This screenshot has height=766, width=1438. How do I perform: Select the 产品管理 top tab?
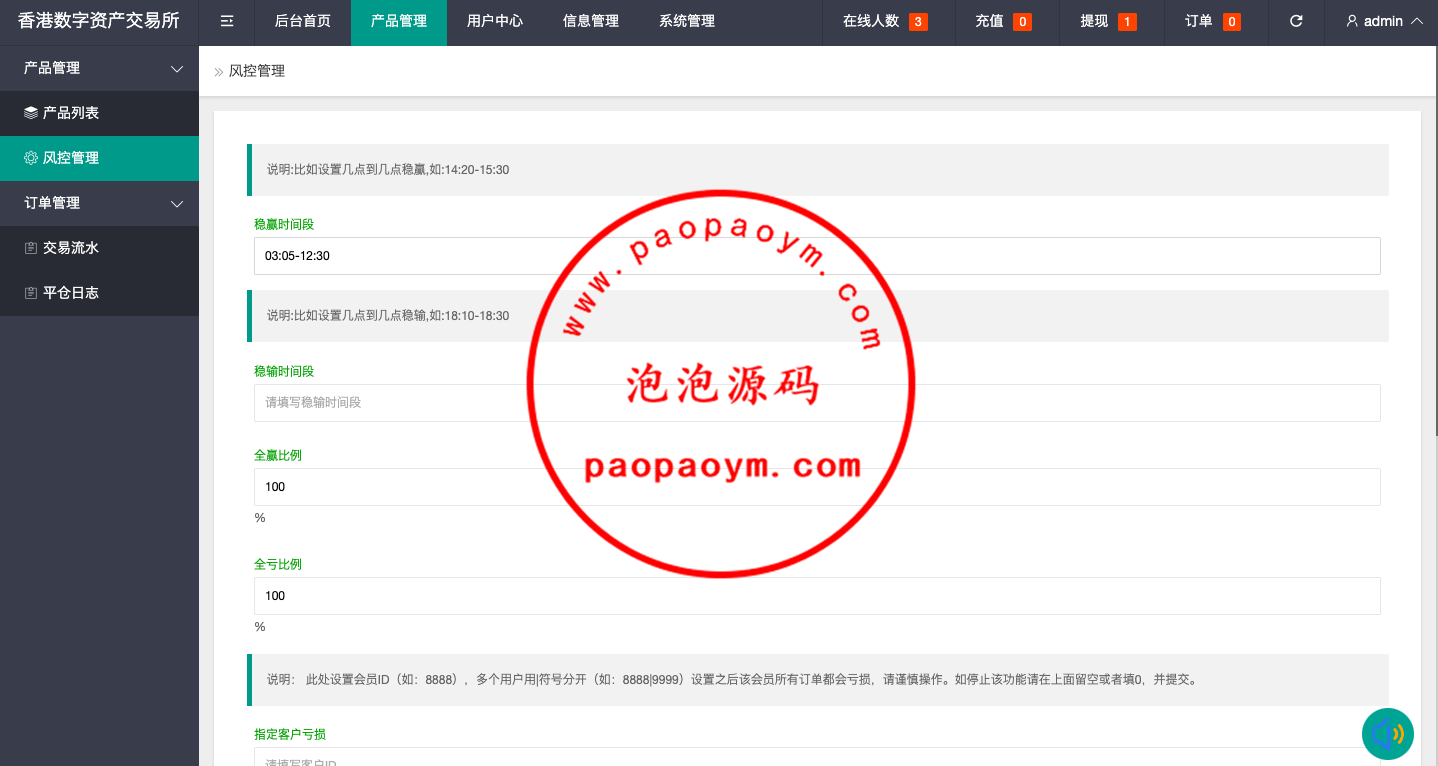399,22
